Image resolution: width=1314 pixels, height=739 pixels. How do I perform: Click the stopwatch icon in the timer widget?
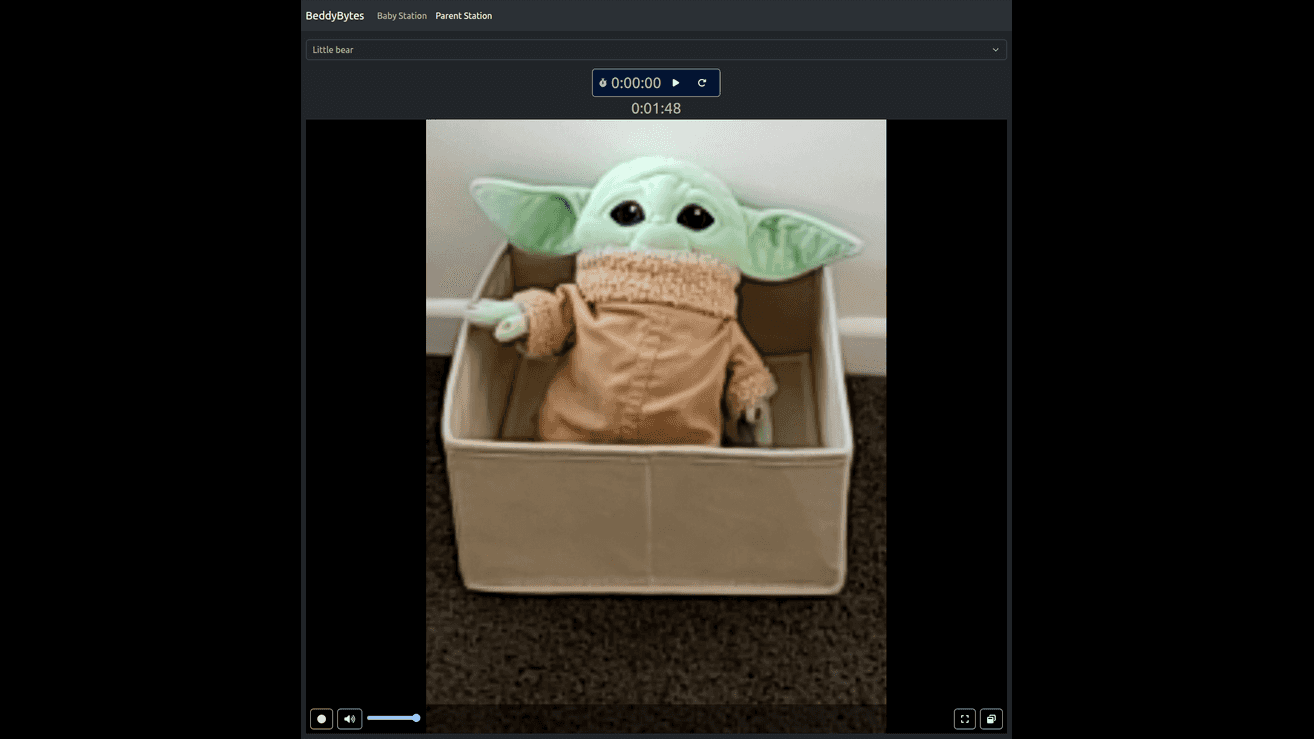(x=601, y=82)
